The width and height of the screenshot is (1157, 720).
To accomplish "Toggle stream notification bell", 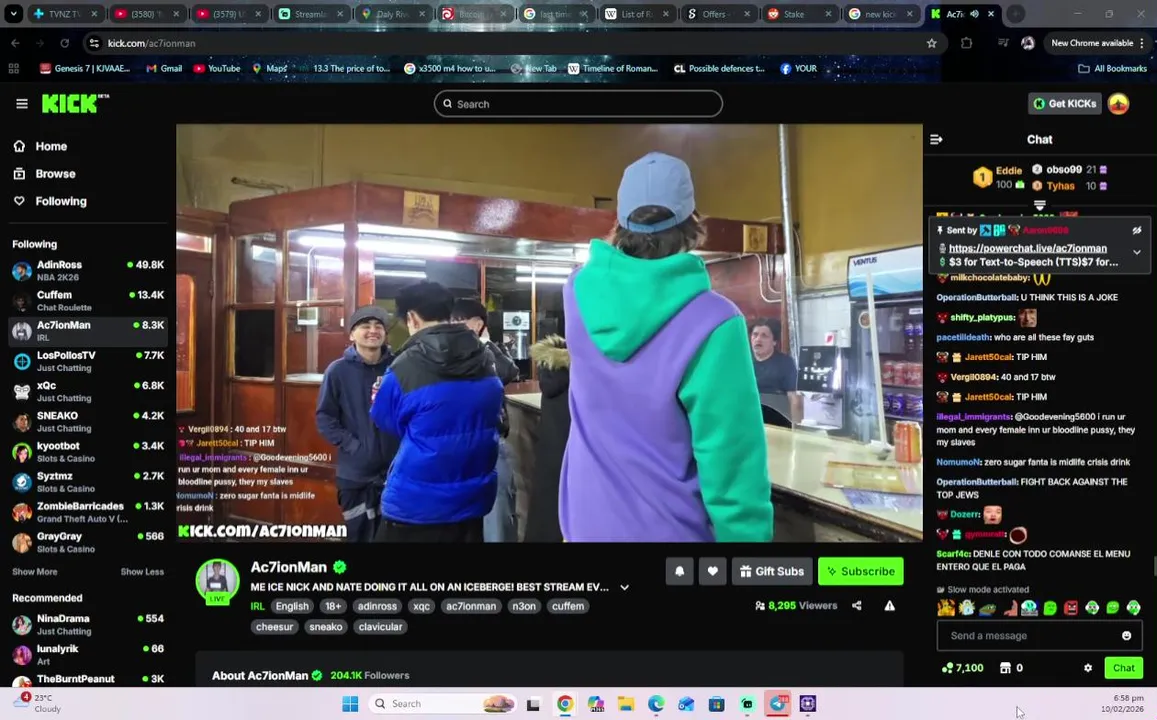I will pos(680,571).
